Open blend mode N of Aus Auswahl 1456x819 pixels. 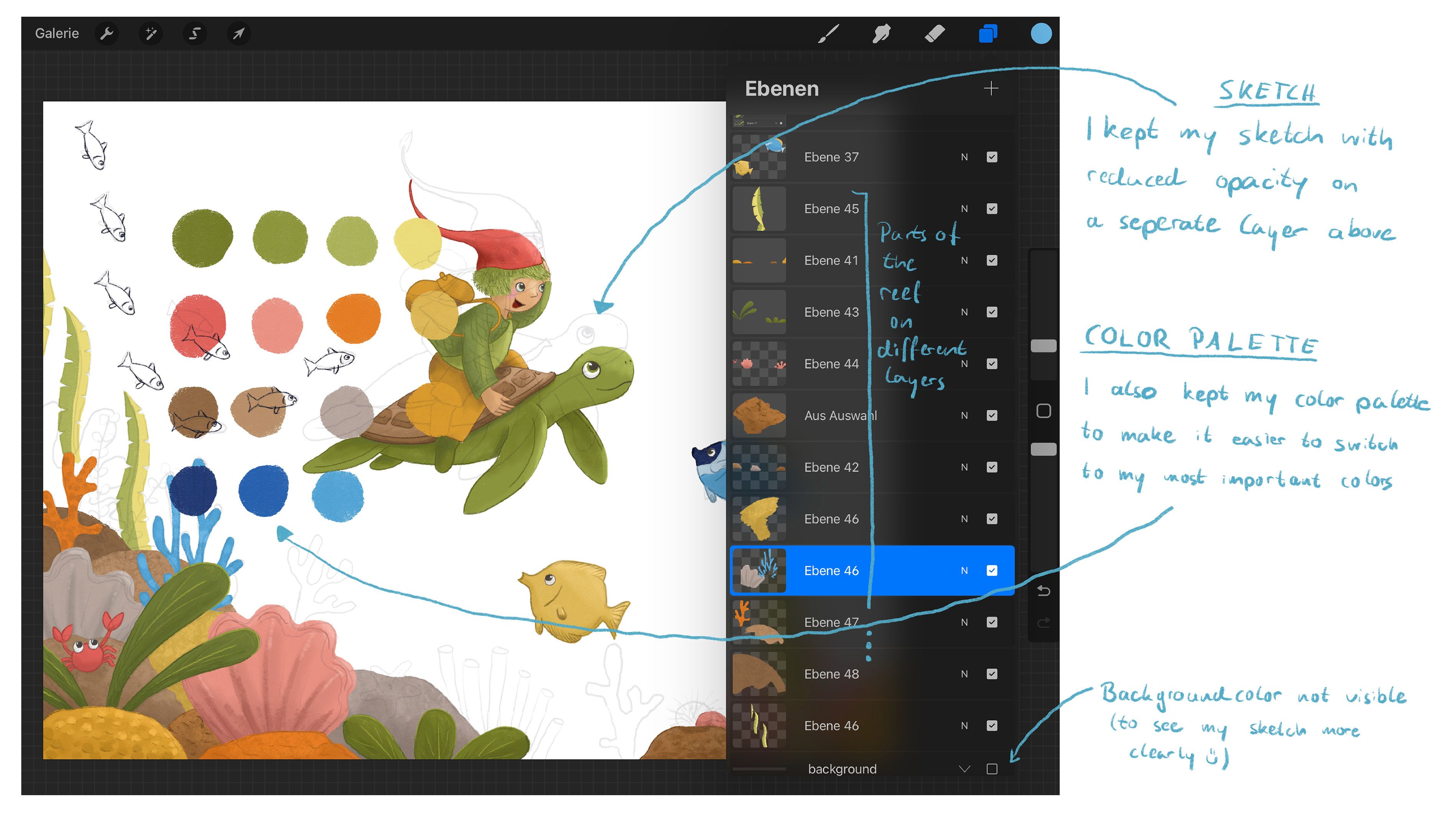(x=964, y=415)
